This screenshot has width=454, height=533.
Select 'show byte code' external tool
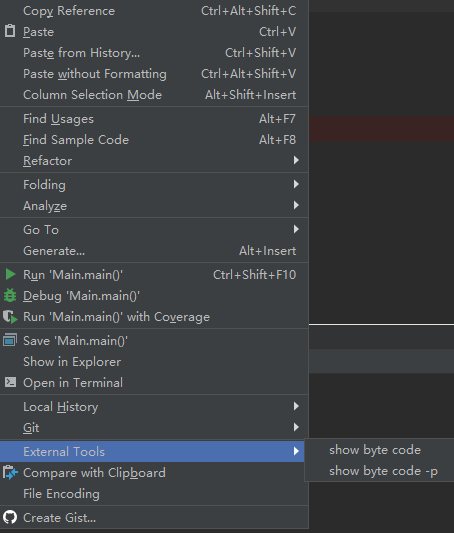(375, 450)
